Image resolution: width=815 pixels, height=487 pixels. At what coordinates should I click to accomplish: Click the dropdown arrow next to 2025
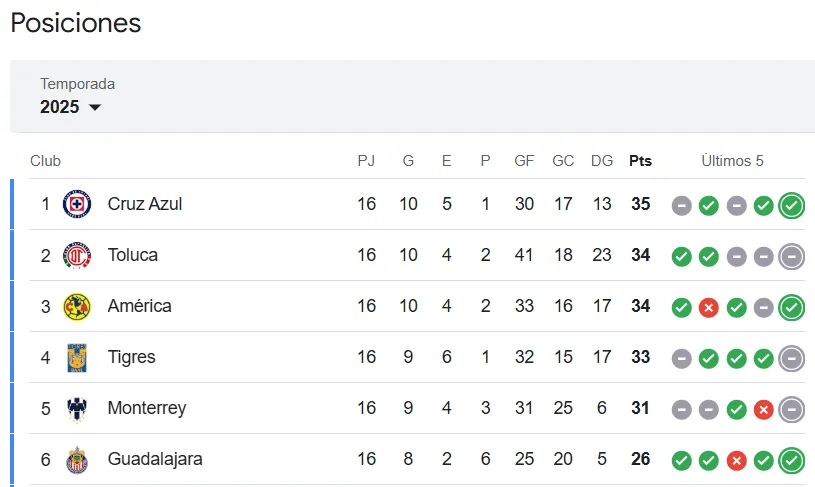pos(95,108)
